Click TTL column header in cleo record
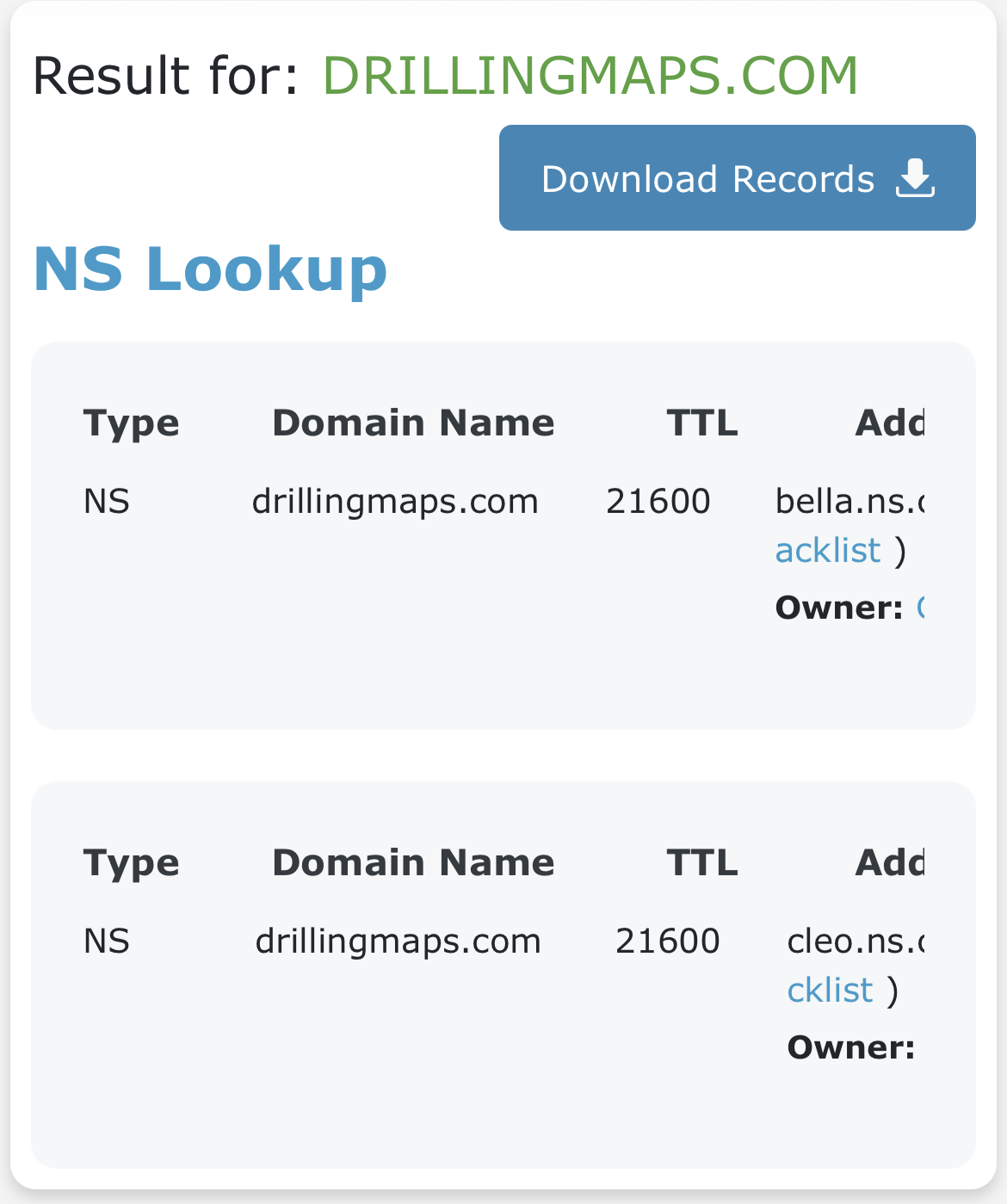The width and height of the screenshot is (1007, 1204). (x=701, y=863)
